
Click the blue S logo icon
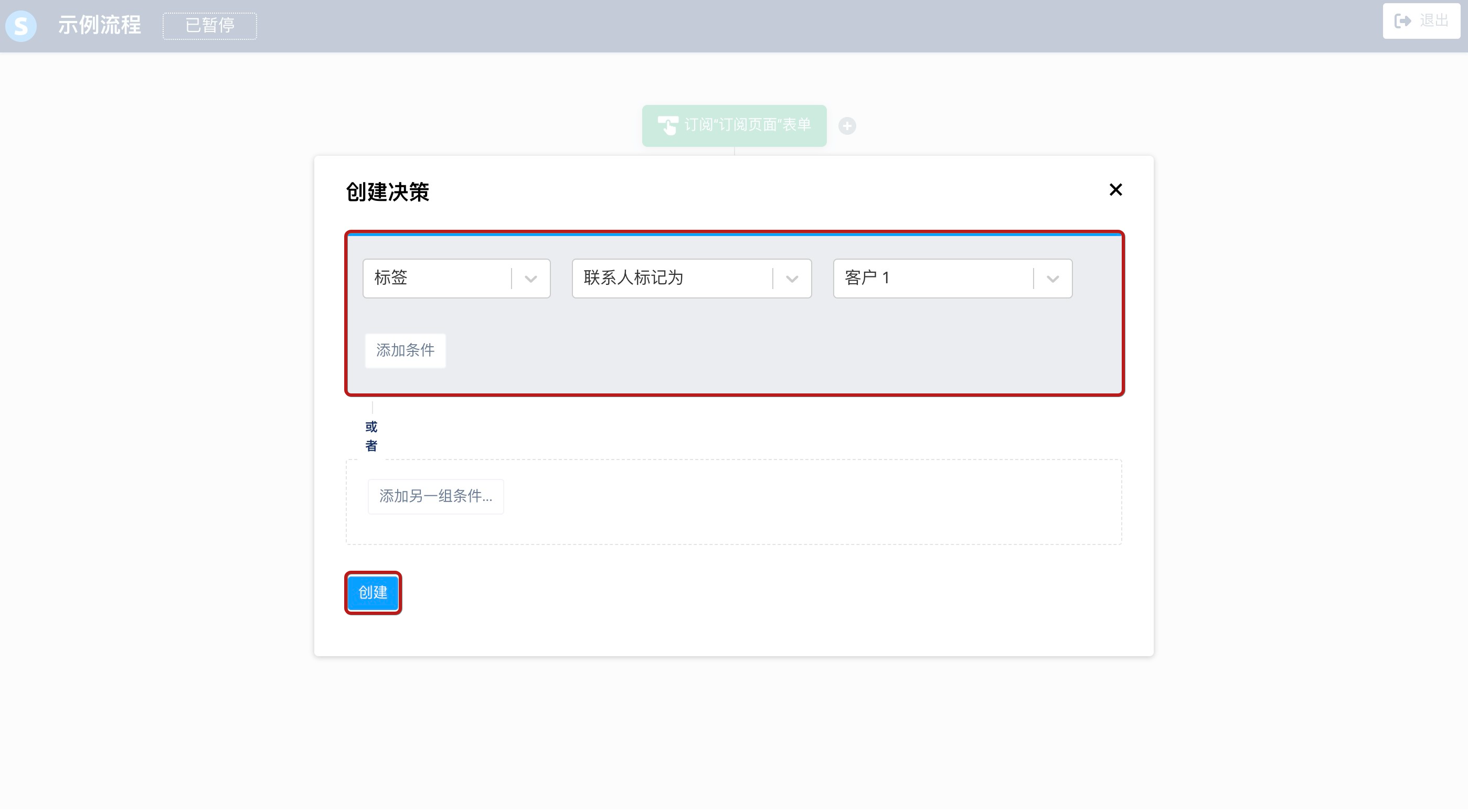pos(21,26)
